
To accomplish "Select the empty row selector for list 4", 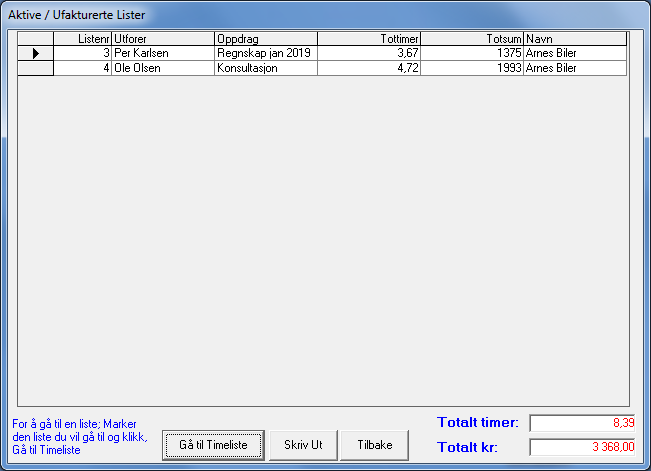I will [36, 68].
